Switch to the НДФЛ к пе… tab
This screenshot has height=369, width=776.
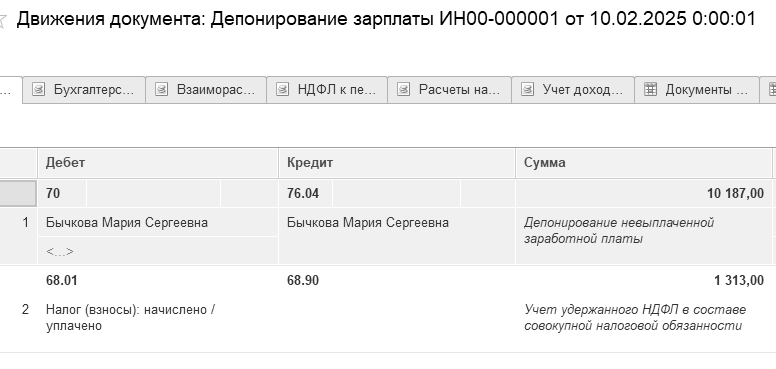327,90
